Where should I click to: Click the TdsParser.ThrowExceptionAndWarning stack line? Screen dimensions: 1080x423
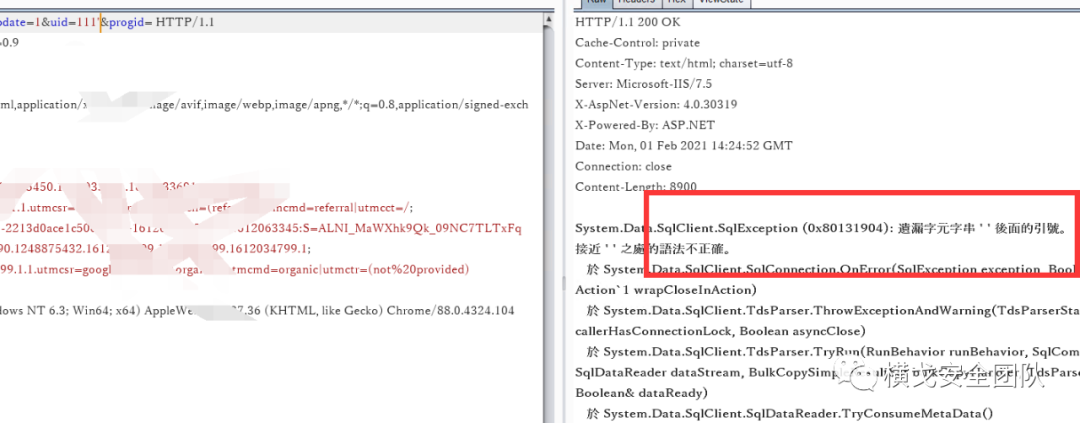pyautogui.click(x=832, y=310)
